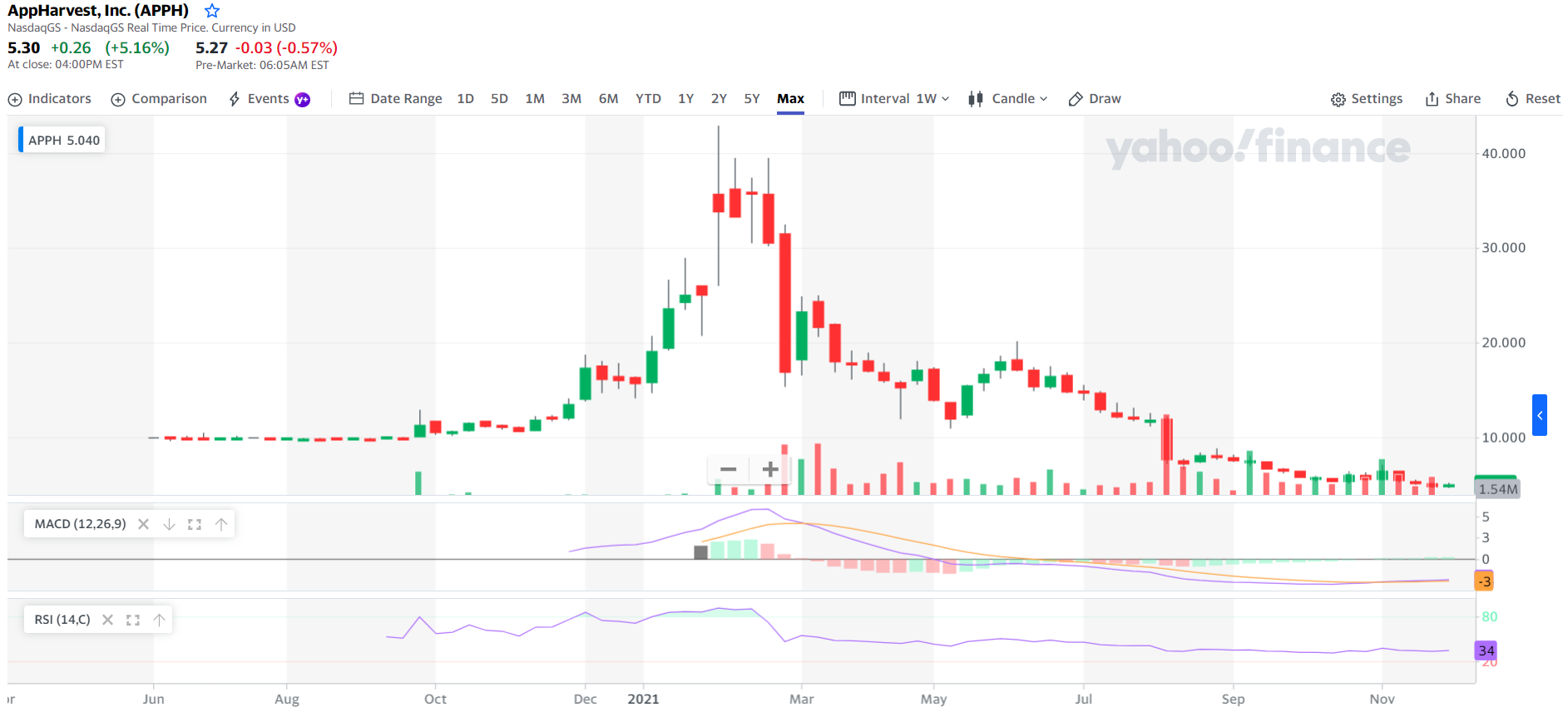Click the purple Y+ premium badge
The height and width of the screenshot is (727, 1568).
(x=303, y=100)
